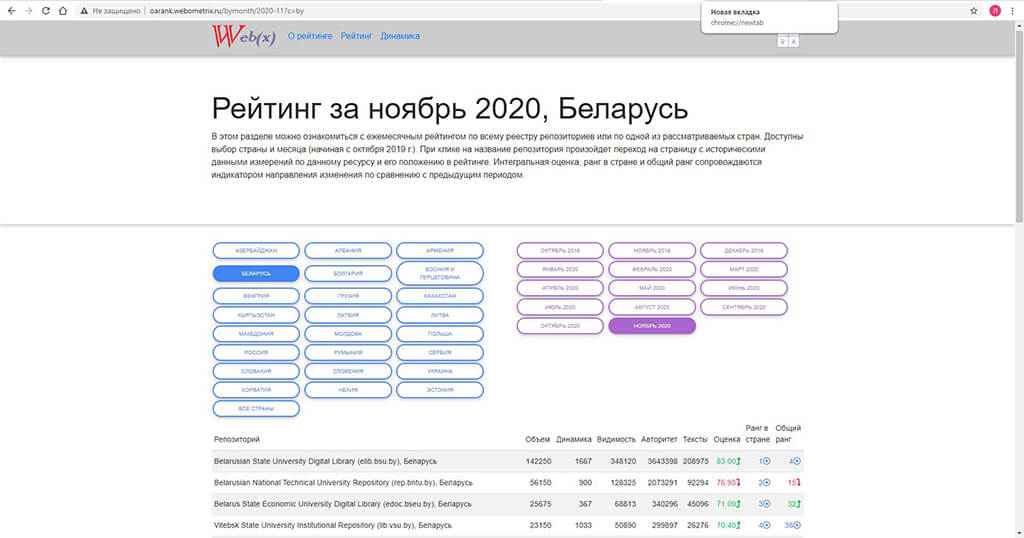Open the browser home page icon
Viewport: 1024px width, 538px height.
63,10
